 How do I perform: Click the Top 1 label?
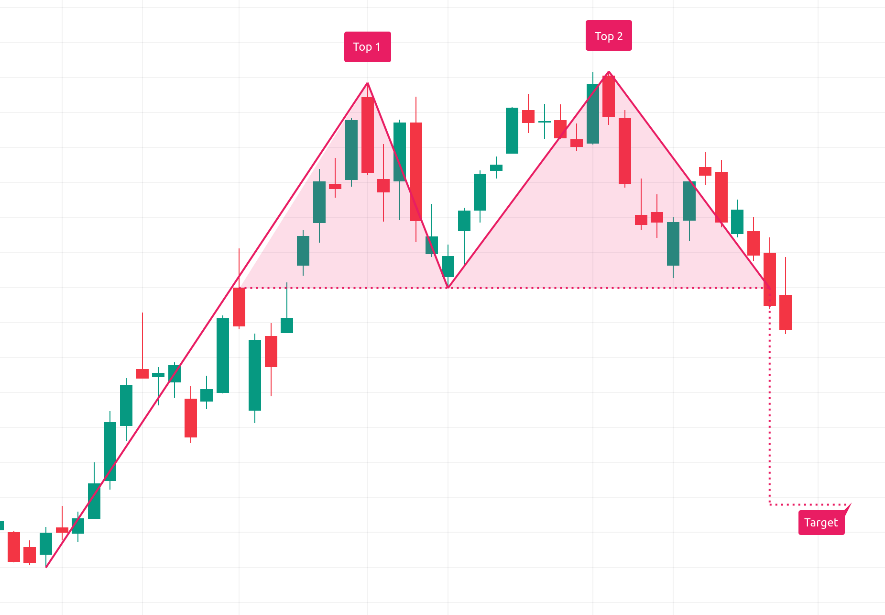[367, 47]
